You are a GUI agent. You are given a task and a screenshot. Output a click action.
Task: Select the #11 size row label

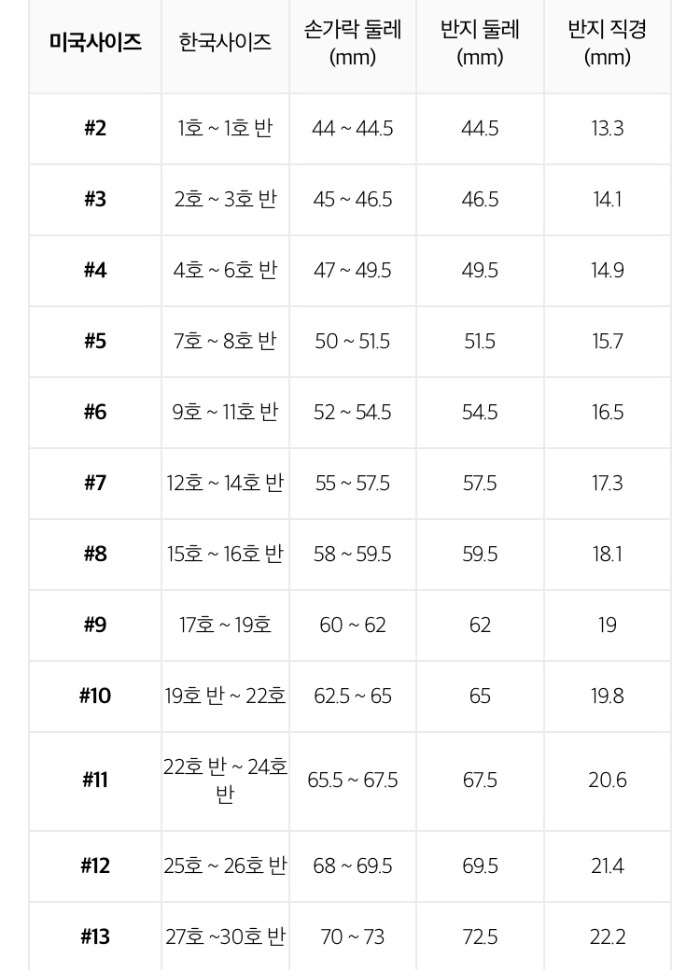tap(95, 780)
